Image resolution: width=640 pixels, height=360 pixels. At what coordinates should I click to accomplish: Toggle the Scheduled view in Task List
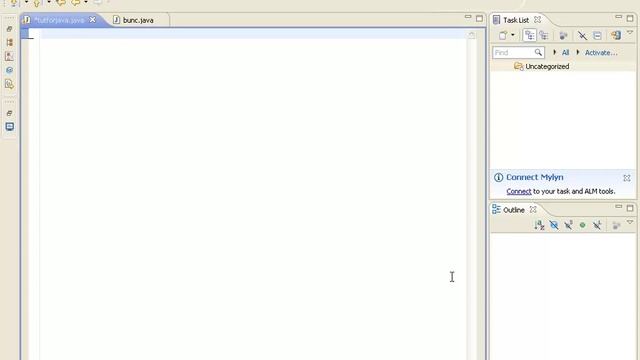click(x=544, y=36)
